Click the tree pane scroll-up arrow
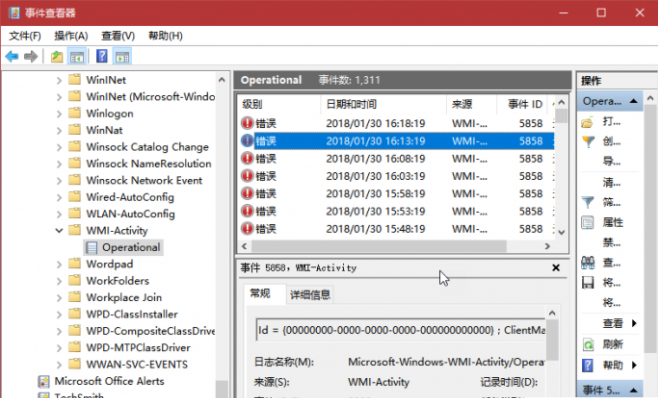This screenshot has width=658, height=398. 222,80
